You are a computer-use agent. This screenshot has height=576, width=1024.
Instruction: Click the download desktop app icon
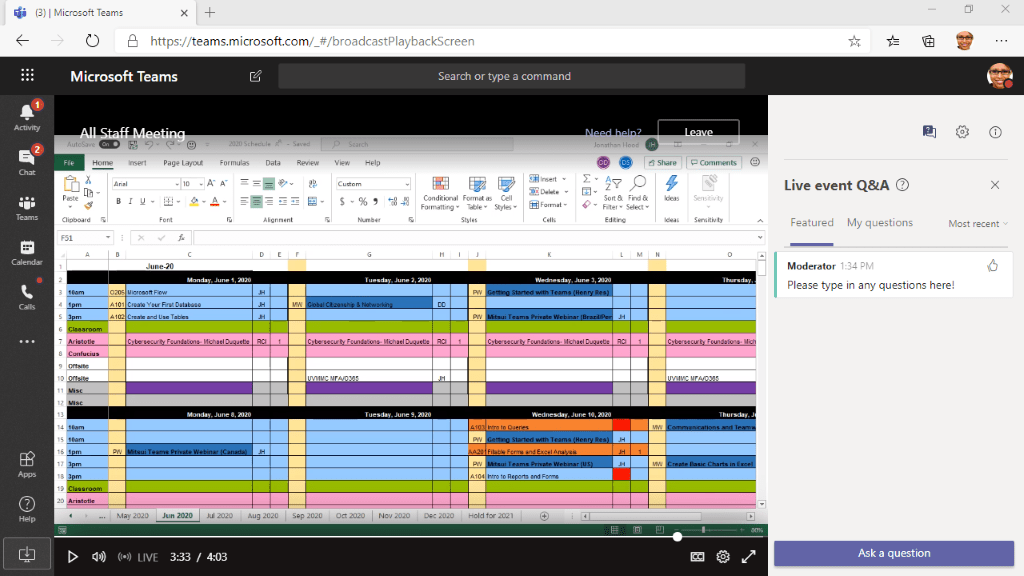point(27,554)
